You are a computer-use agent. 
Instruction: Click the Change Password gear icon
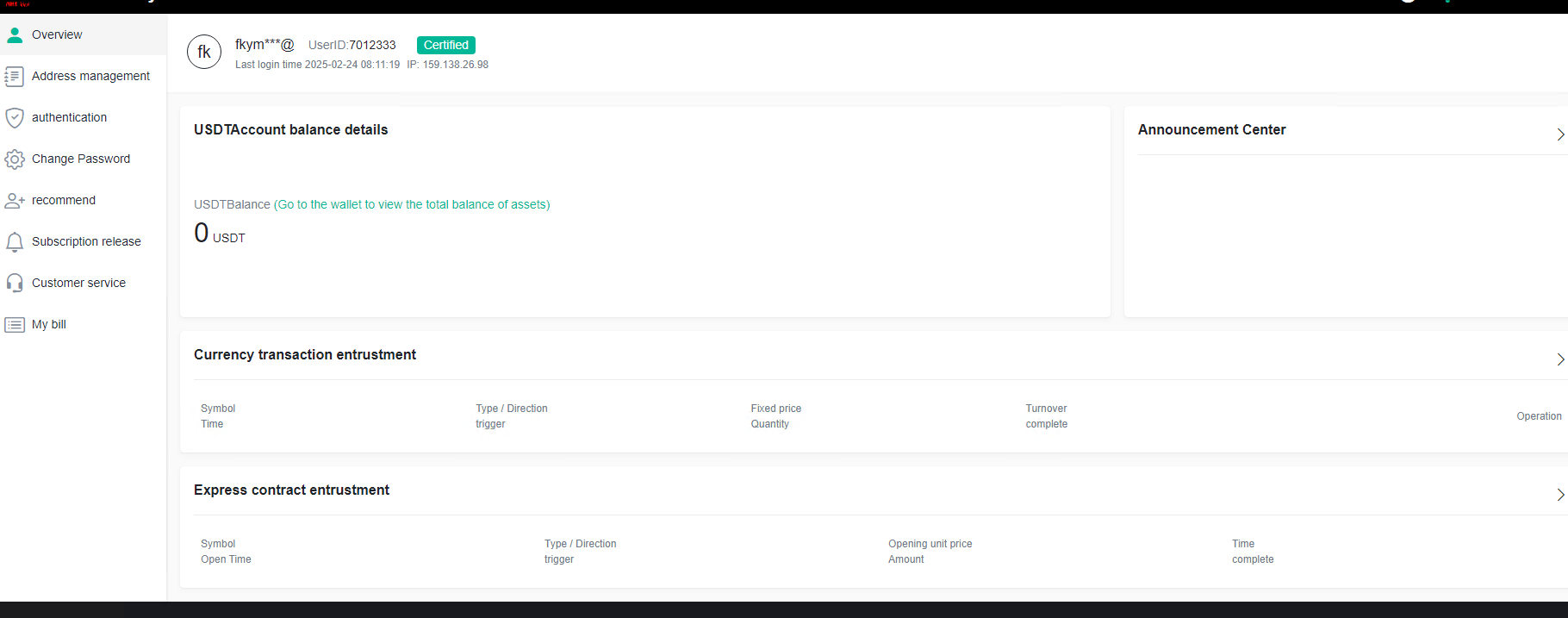(15, 159)
